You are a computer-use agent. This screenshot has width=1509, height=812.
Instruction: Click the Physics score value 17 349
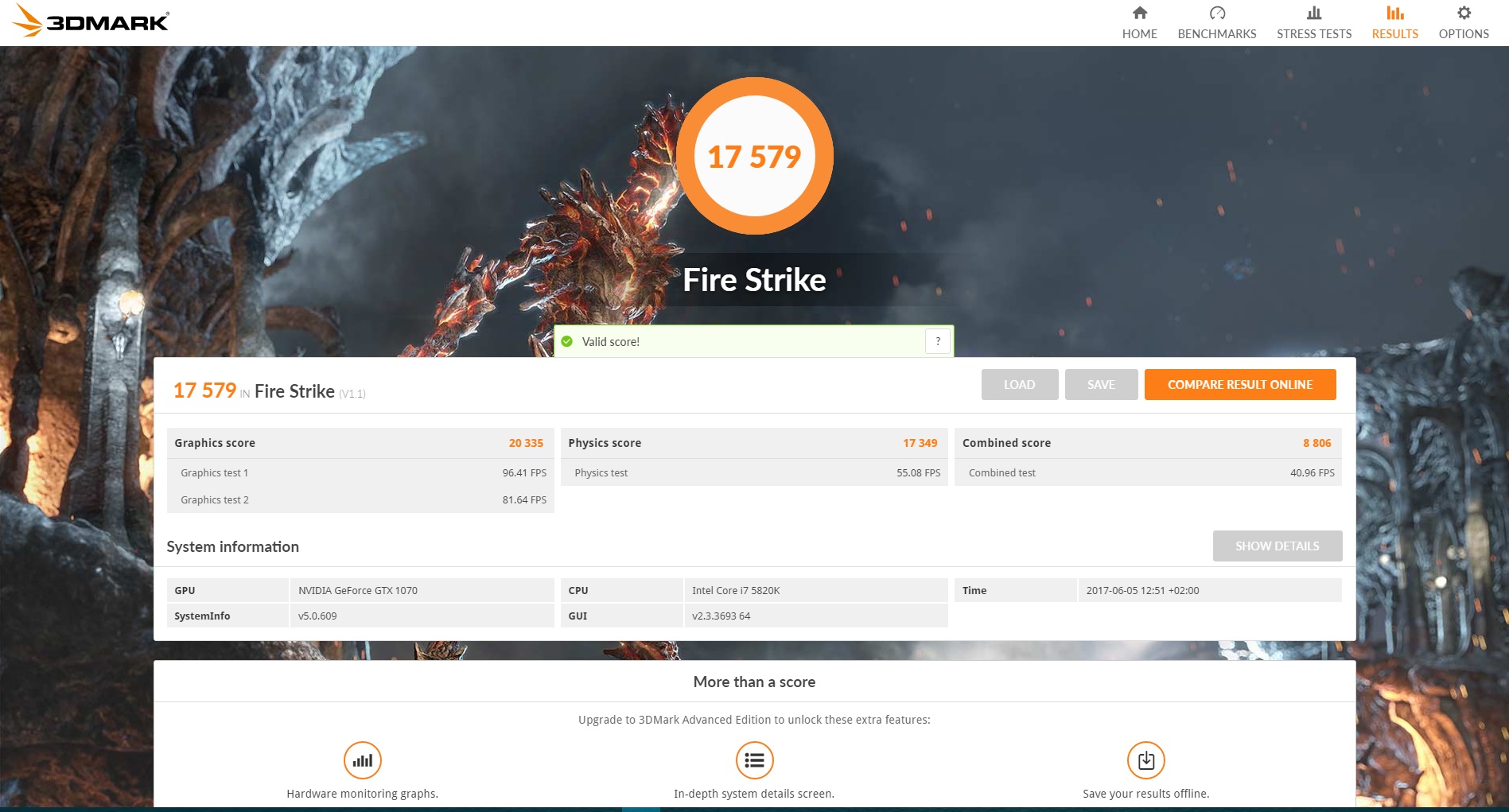point(920,443)
